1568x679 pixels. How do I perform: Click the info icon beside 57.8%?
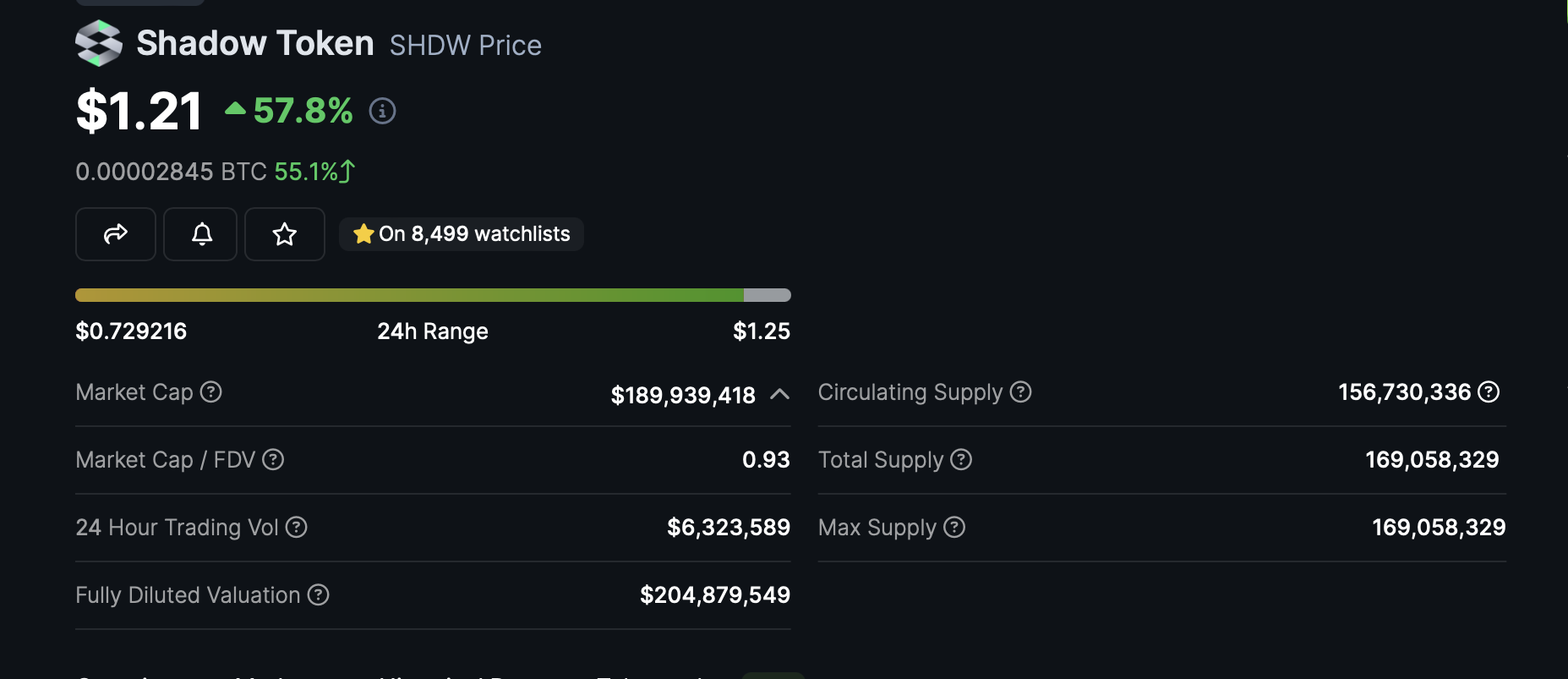(x=382, y=111)
